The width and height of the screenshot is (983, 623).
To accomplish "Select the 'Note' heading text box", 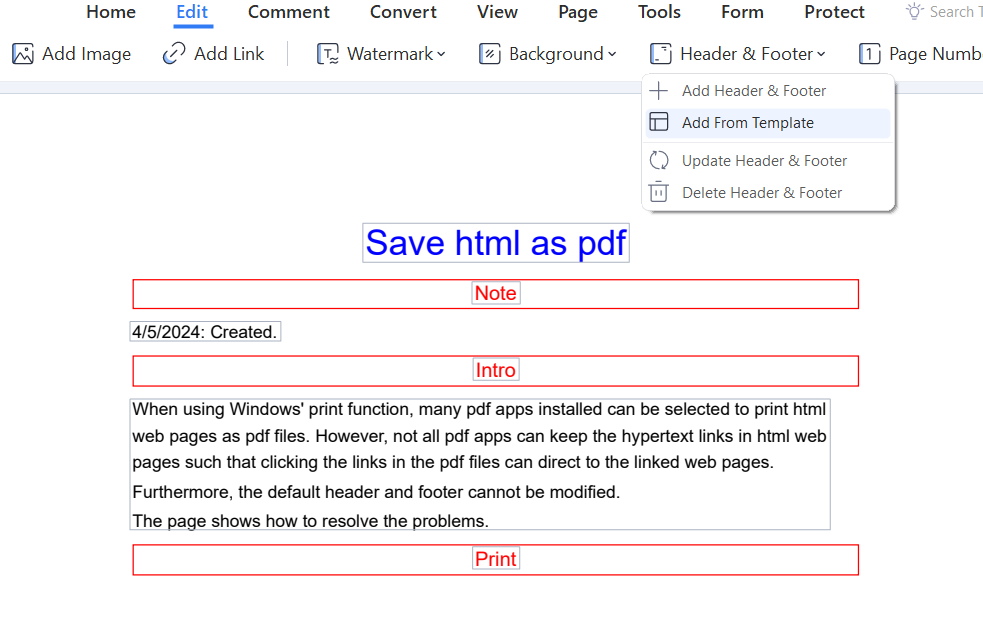I will tap(496, 293).
